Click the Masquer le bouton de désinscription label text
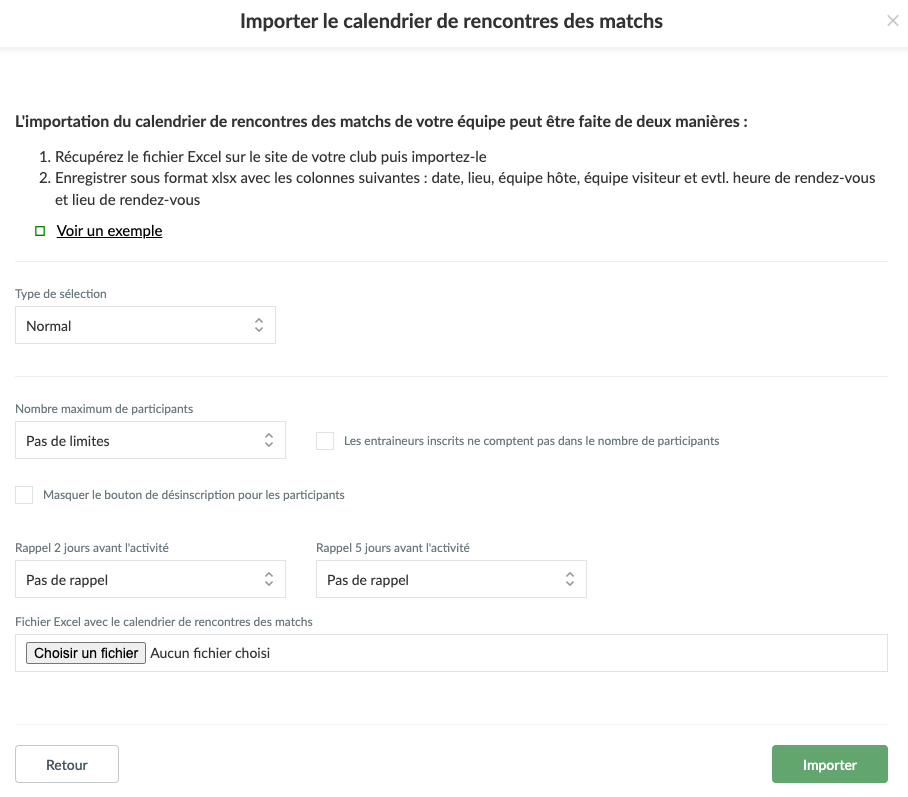This screenshot has width=908, height=797. pyautogui.click(x=194, y=495)
